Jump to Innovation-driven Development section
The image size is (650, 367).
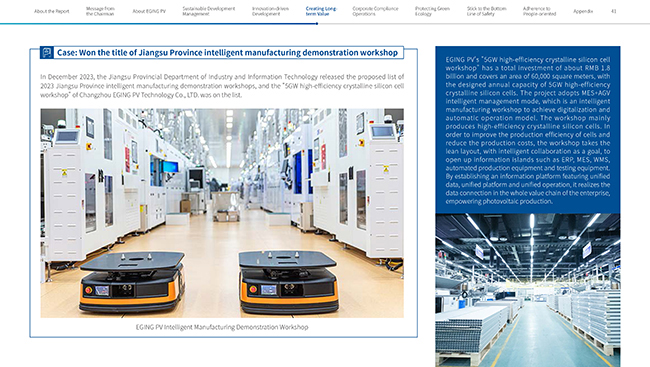click(270, 11)
